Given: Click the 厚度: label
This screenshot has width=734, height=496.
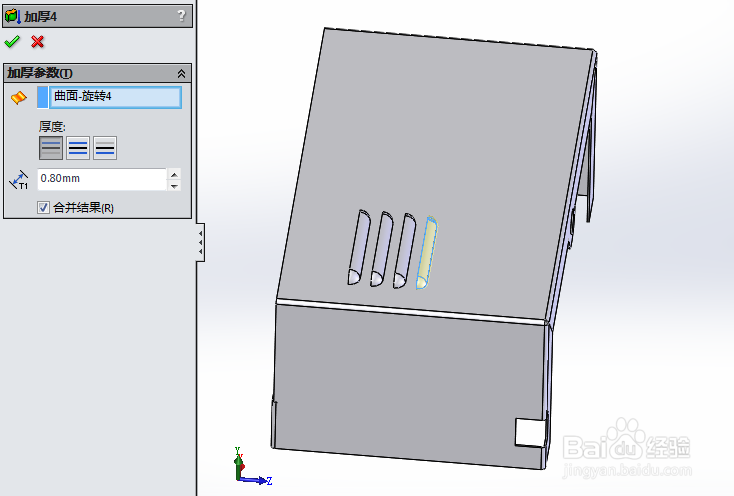Looking at the screenshot, I should 52,126.
